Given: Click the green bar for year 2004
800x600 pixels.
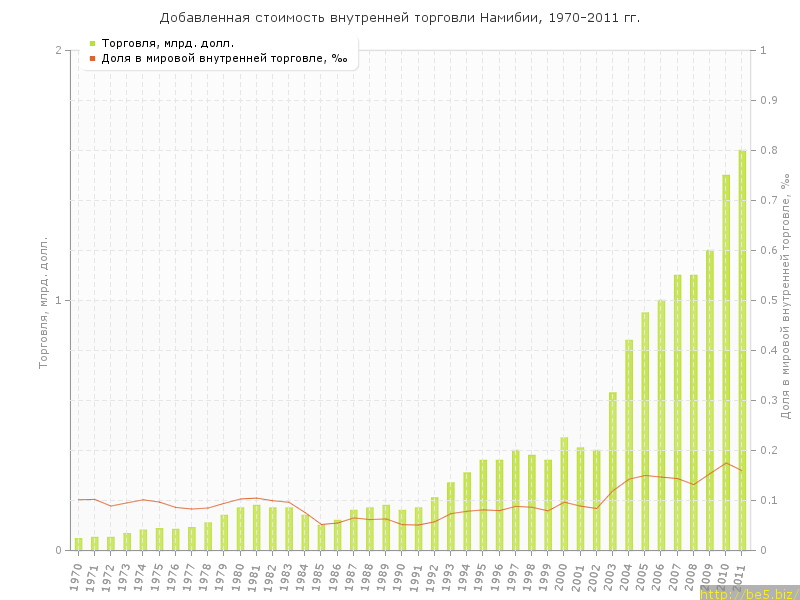Looking at the screenshot, I should (629, 445).
